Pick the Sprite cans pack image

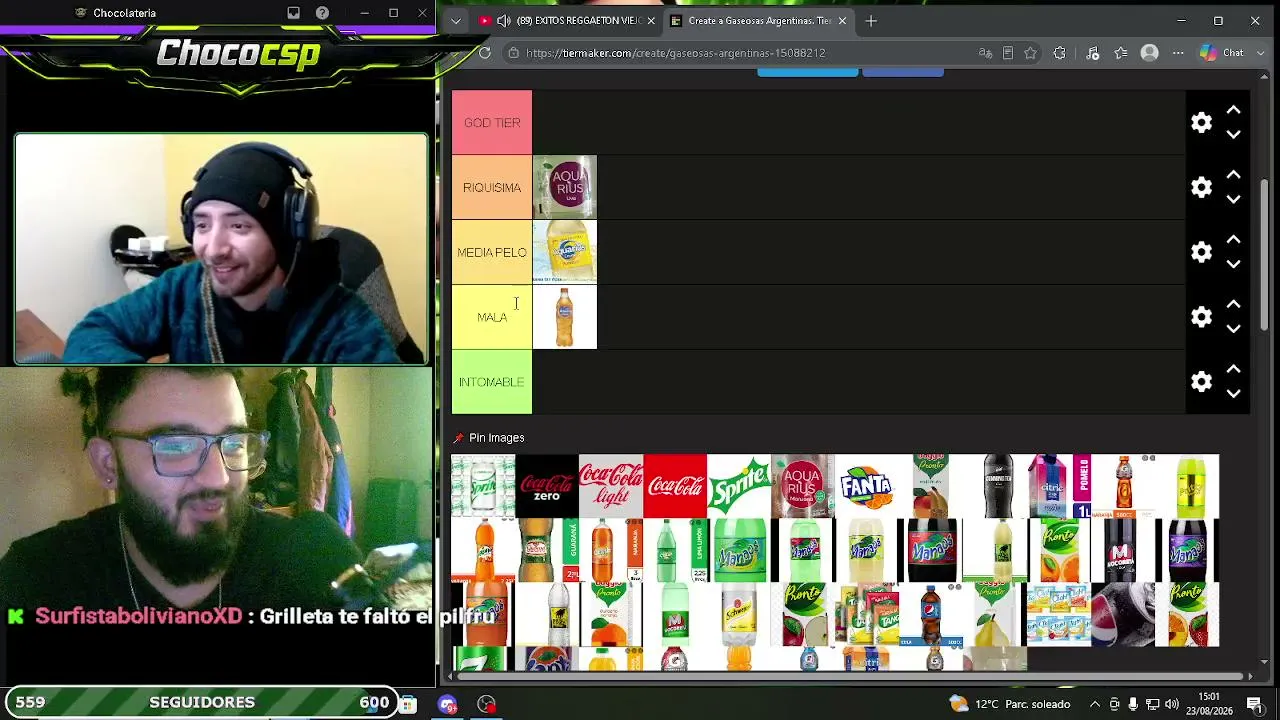tap(483, 486)
